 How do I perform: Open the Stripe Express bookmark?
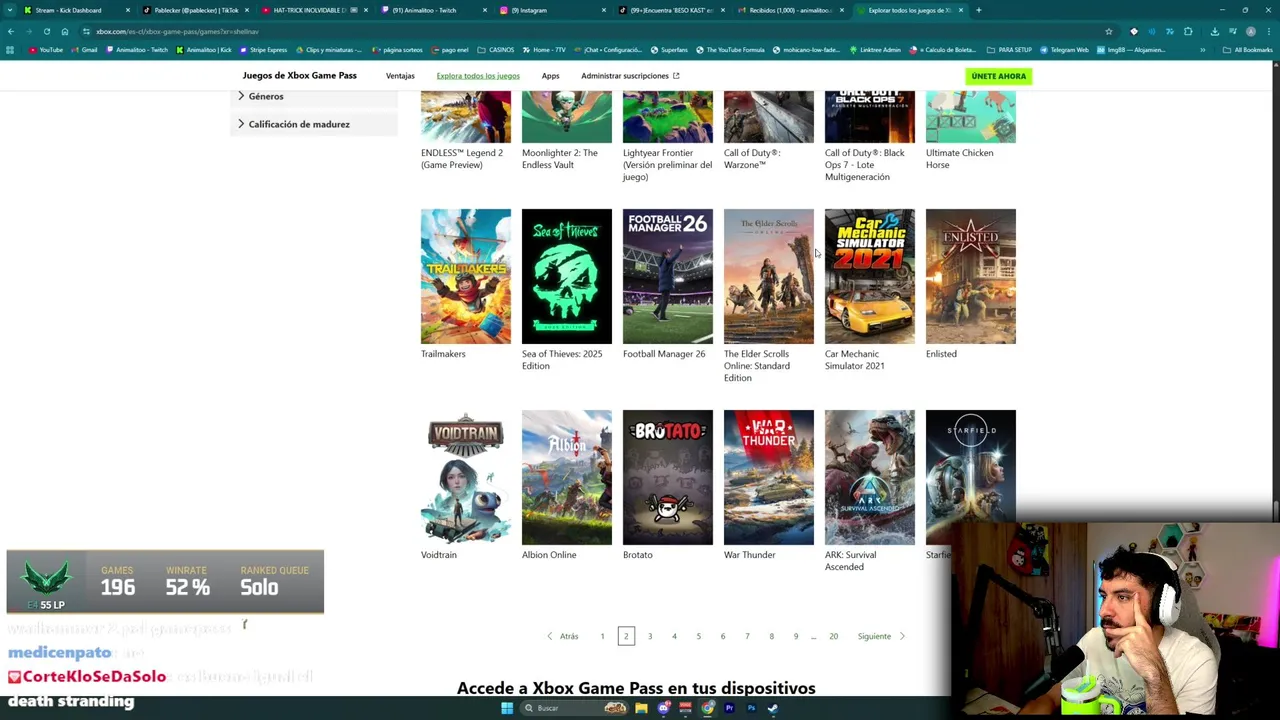[263, 49]
